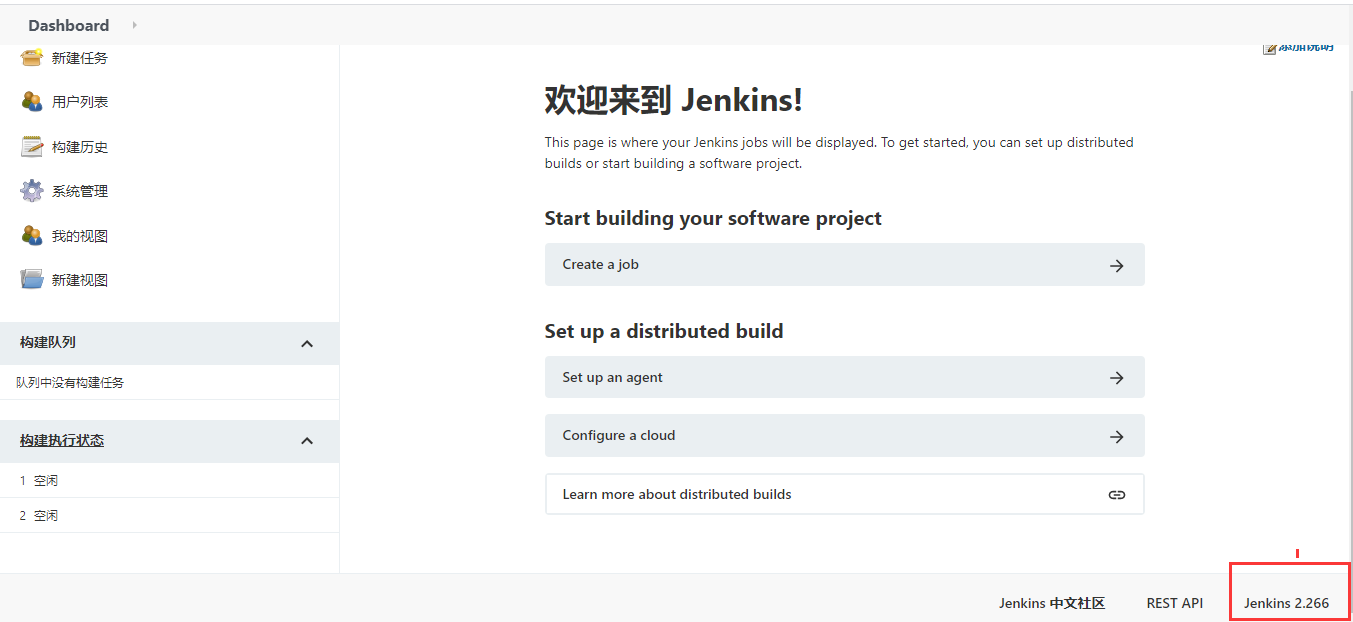Click the 新建视图 folder icon

pos(32,280)
